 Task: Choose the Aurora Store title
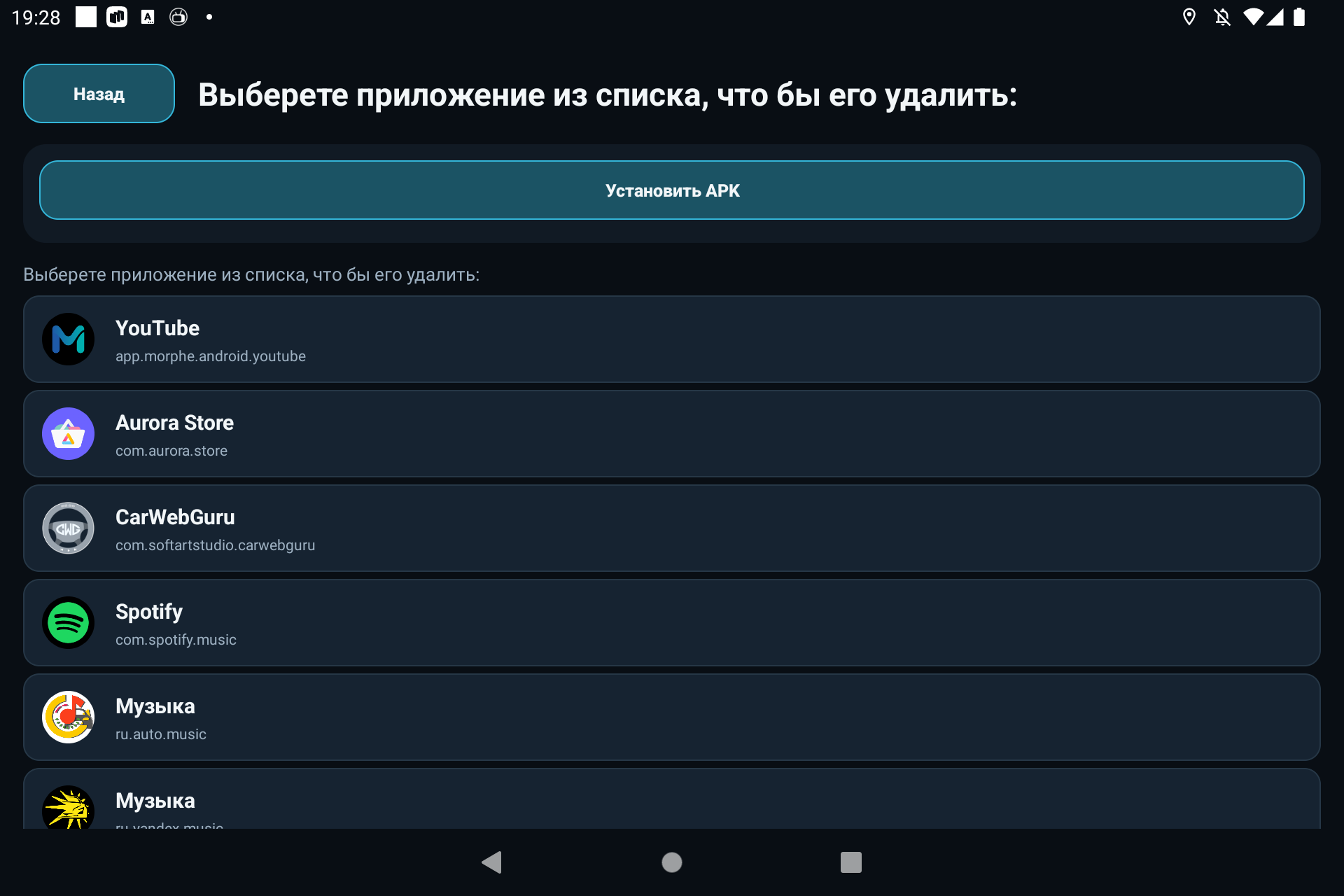click(174, 423)
